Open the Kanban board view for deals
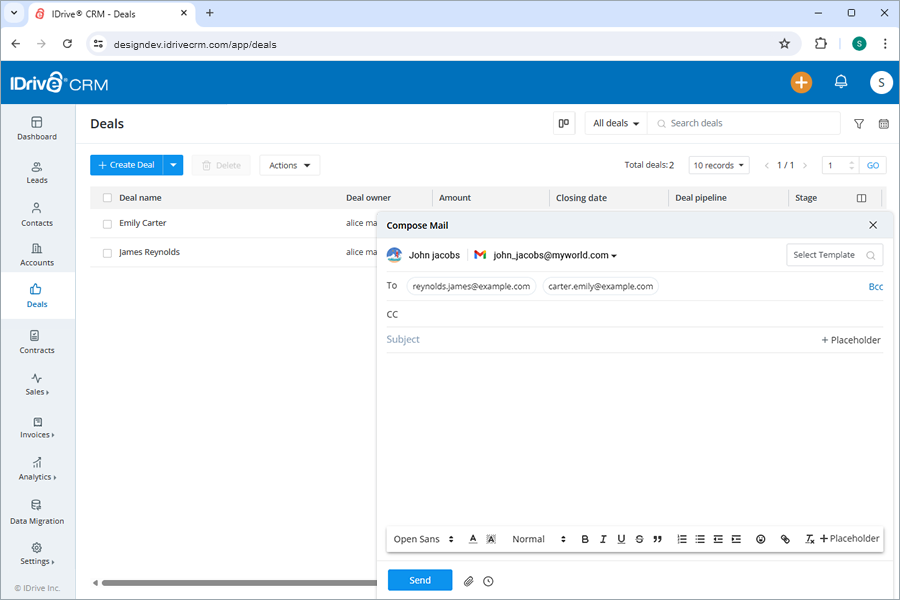 point(563,122)
